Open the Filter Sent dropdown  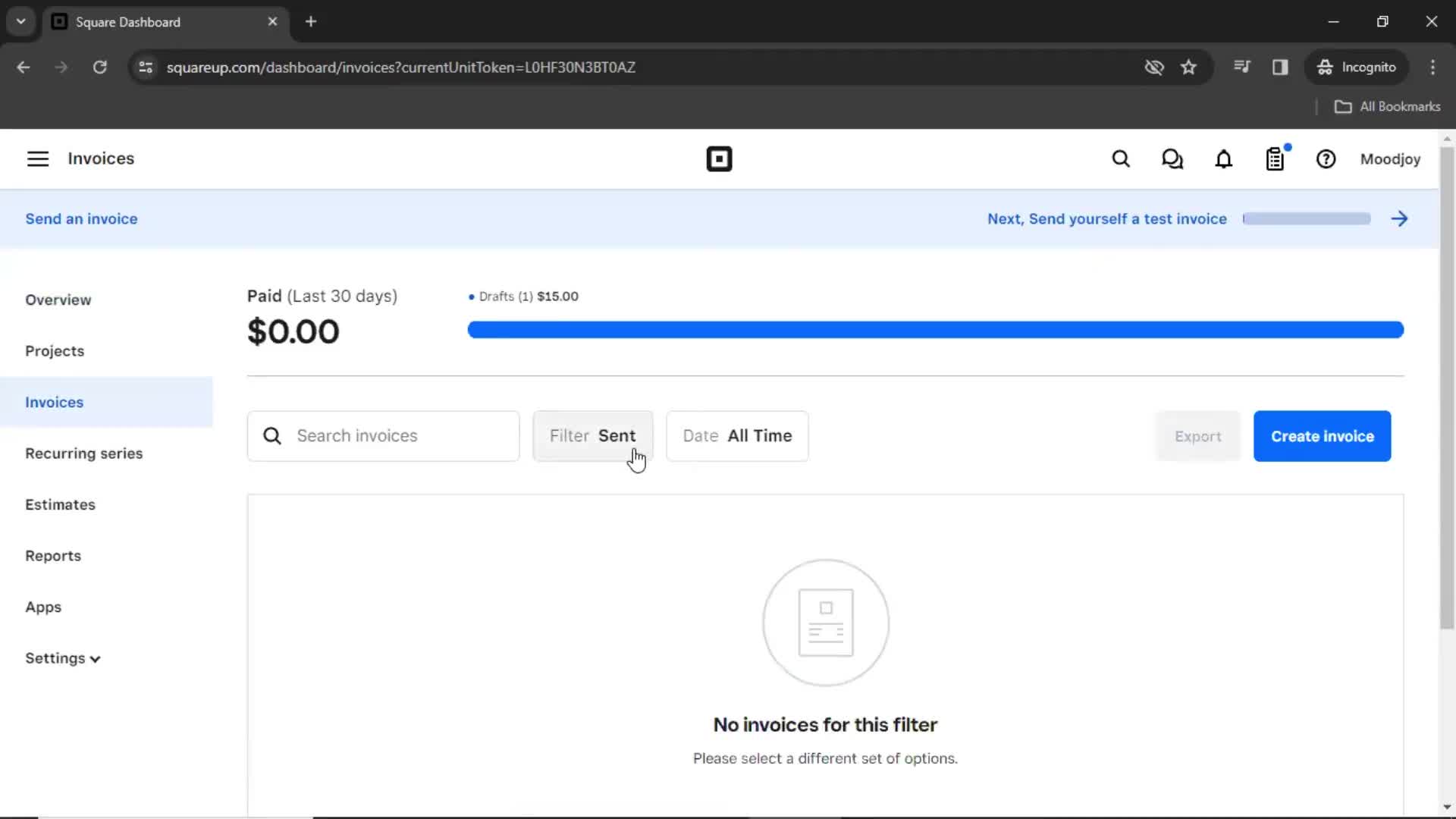(x=593, y=436)
